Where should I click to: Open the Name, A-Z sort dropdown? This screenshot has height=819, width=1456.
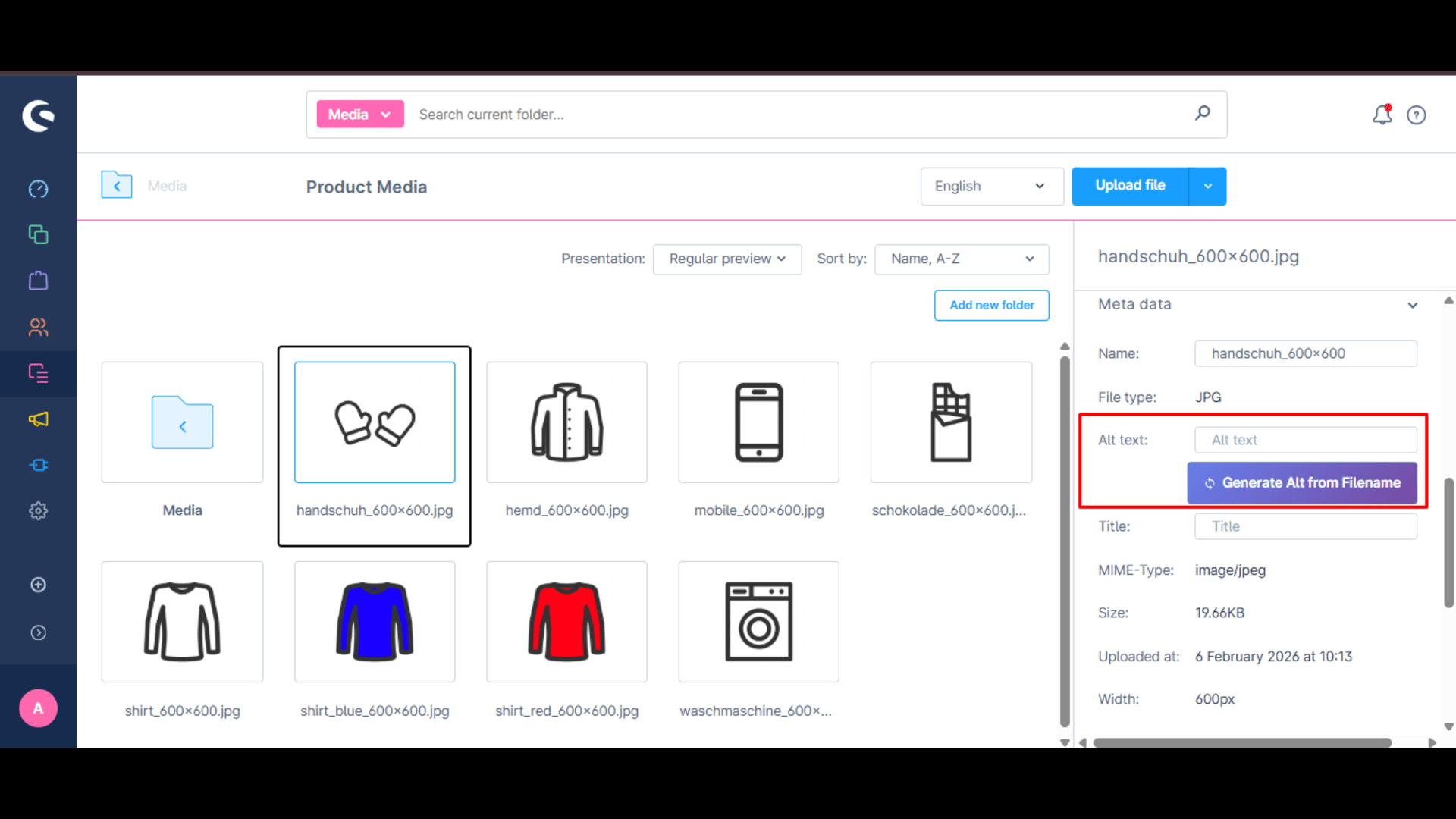[962, 259]
